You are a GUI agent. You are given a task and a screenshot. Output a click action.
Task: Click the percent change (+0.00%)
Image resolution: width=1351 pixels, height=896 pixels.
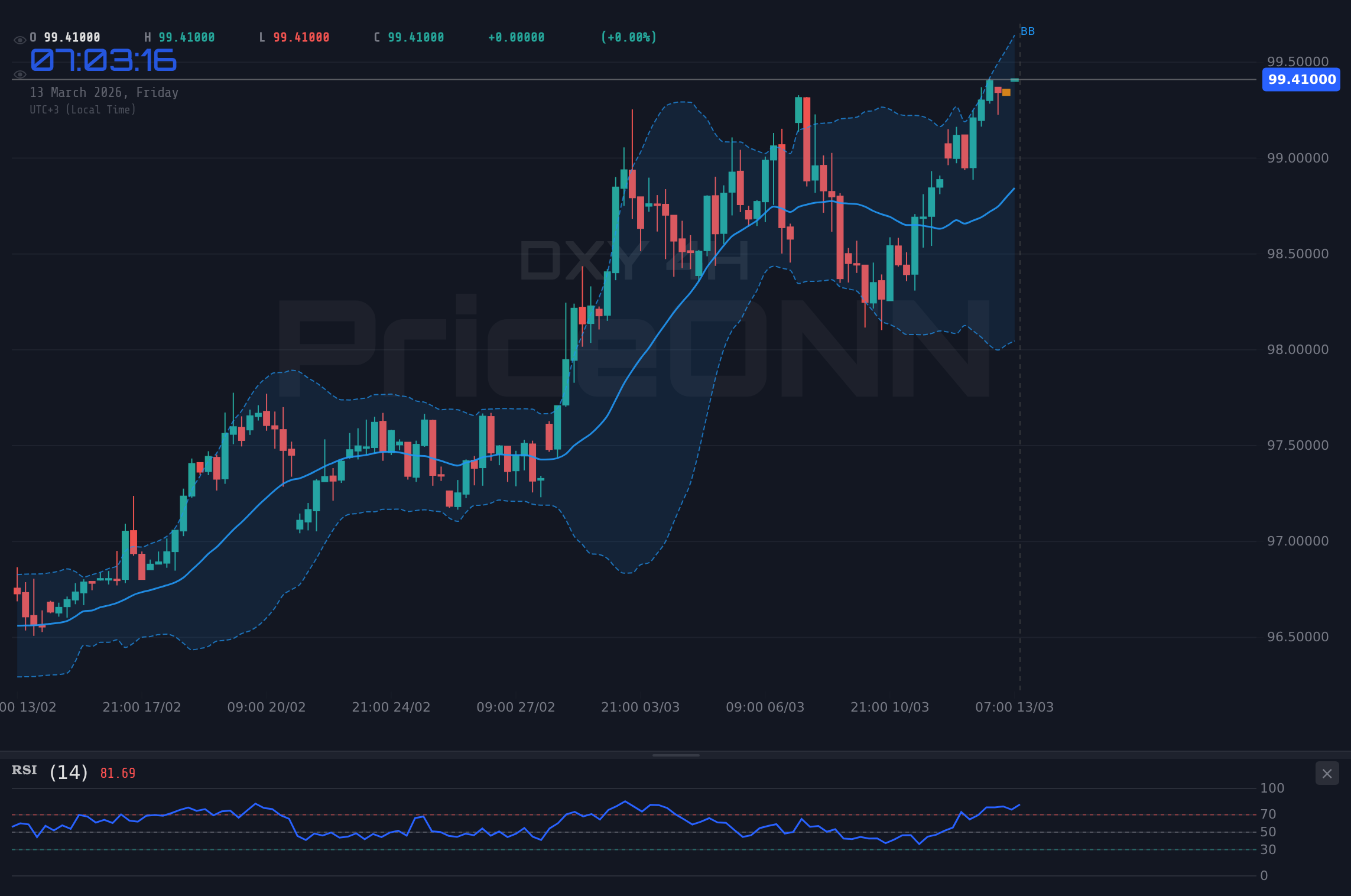point(629,37)
